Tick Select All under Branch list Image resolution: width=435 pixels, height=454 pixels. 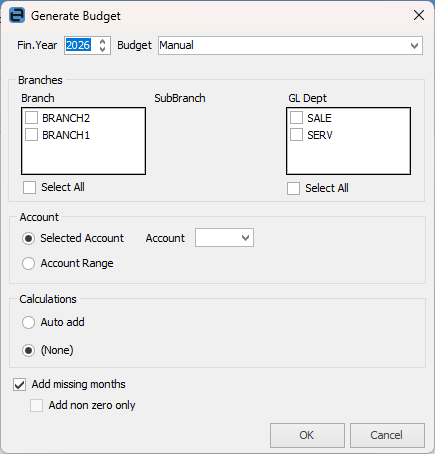click(x=29, y=187)
